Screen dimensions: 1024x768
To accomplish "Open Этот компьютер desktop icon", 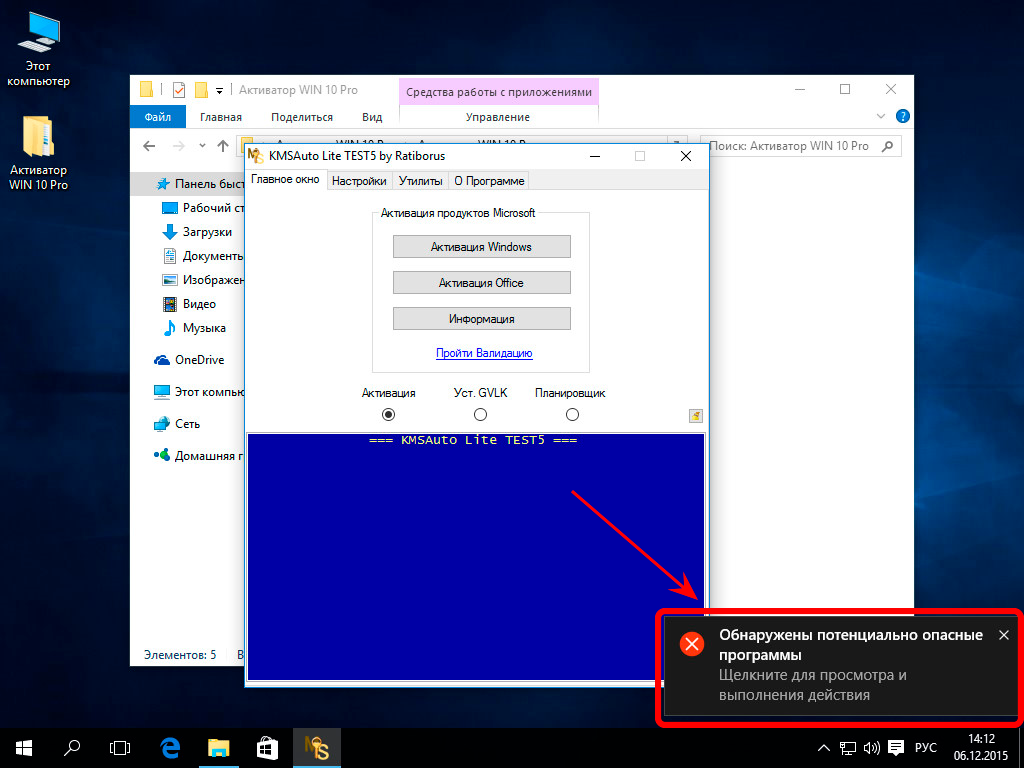I will [x=38, y=52].
